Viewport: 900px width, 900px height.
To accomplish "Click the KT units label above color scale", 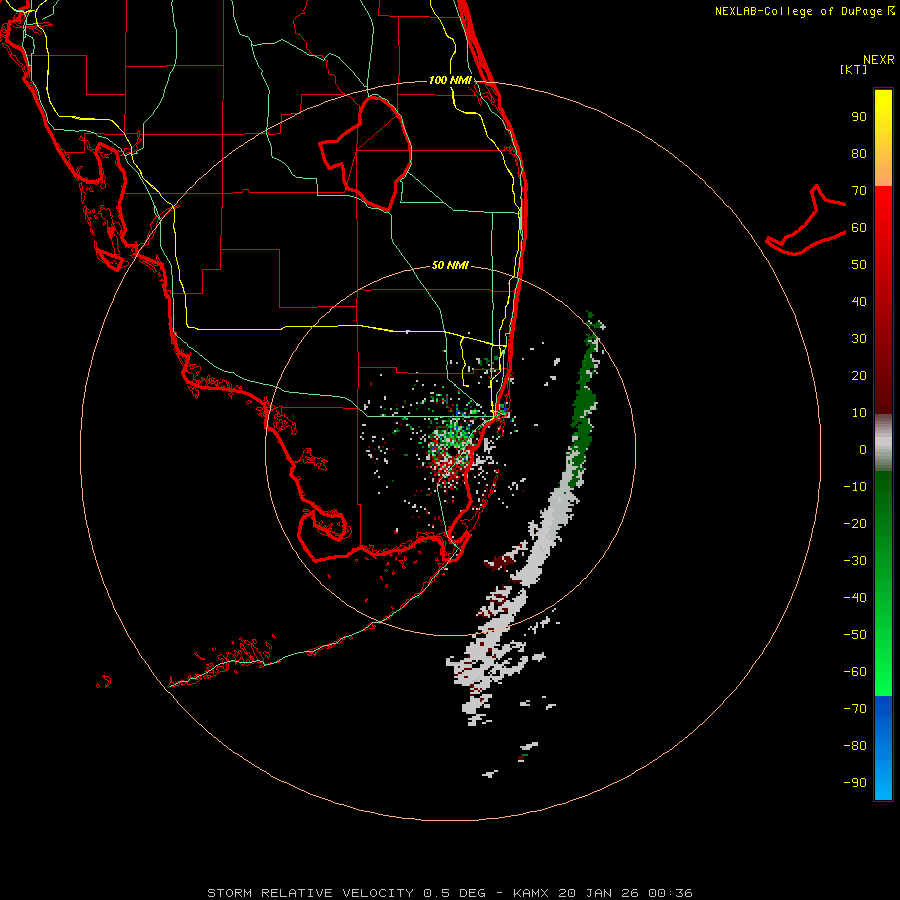I will pyautogui.click(x=853, y=69).
